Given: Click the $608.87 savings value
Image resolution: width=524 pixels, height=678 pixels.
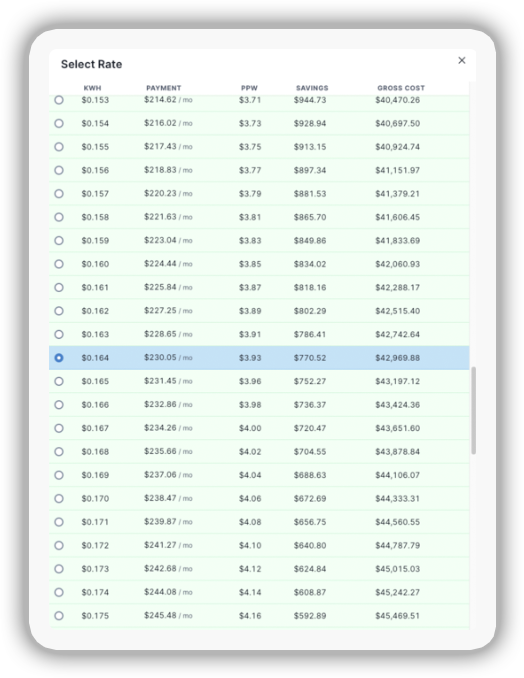Looking at the screenshot, I should (x=310, y=592).
